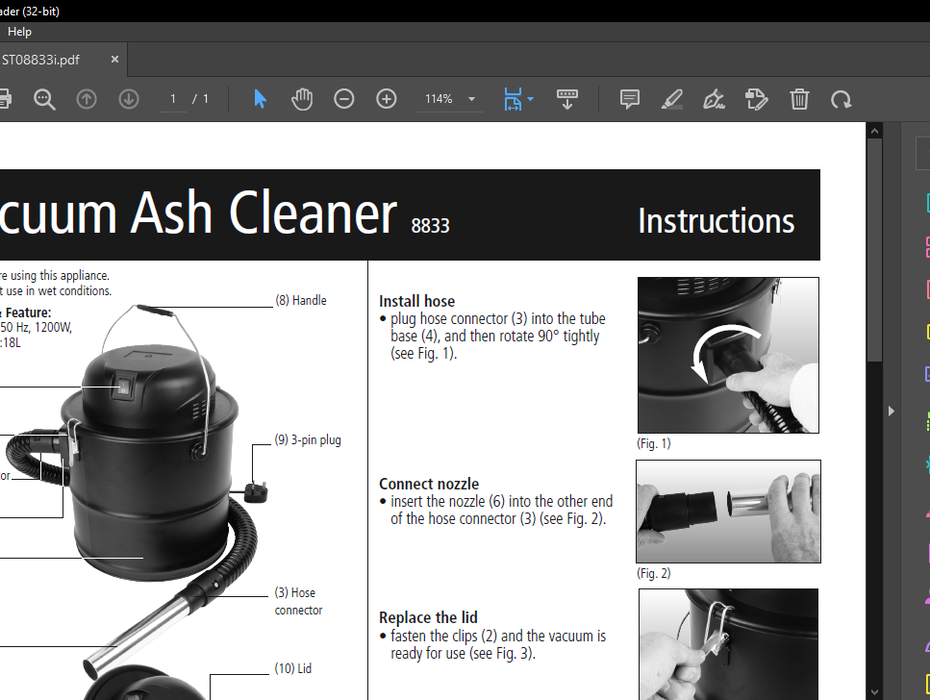
Task: Zoom in using the plus icon
Action: (386, 99)
